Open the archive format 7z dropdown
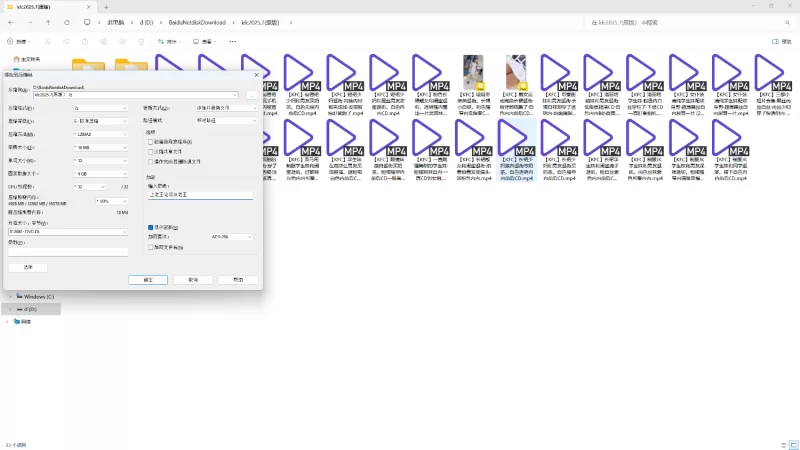Screen dimensions: 800x450 point(100,107)
